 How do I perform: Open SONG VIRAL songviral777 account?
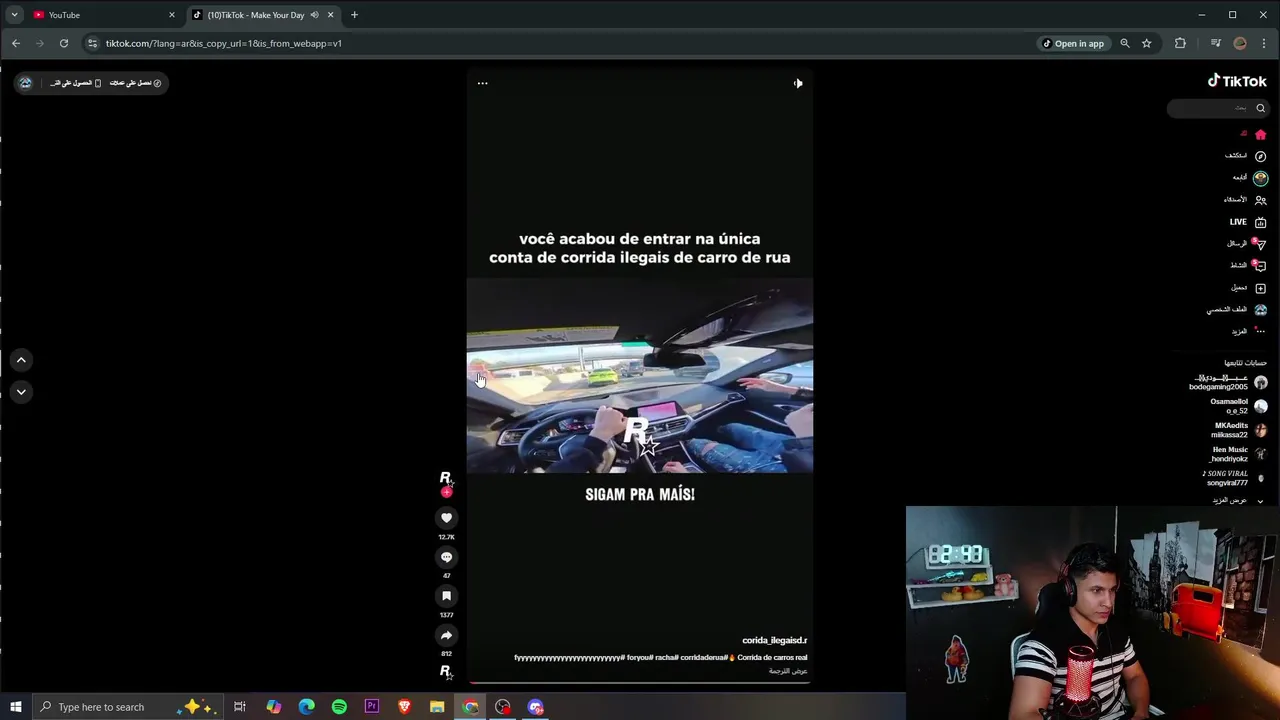tap(1234, 478)
